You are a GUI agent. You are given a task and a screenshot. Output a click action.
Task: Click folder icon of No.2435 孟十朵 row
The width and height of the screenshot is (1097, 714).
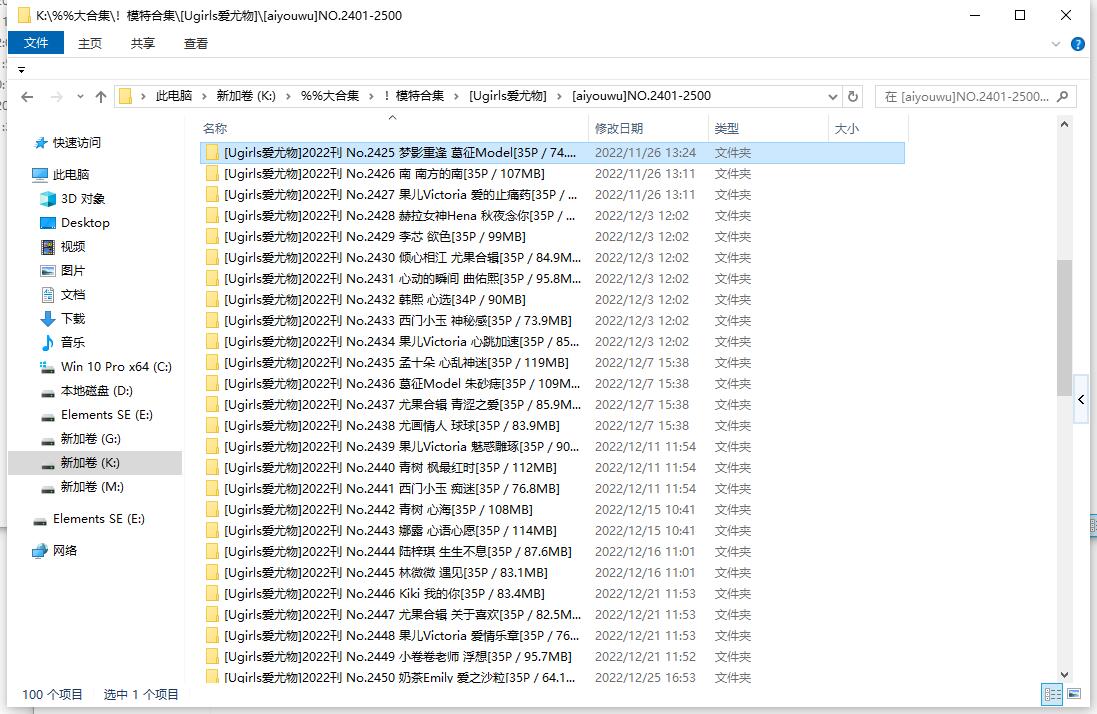213,362
